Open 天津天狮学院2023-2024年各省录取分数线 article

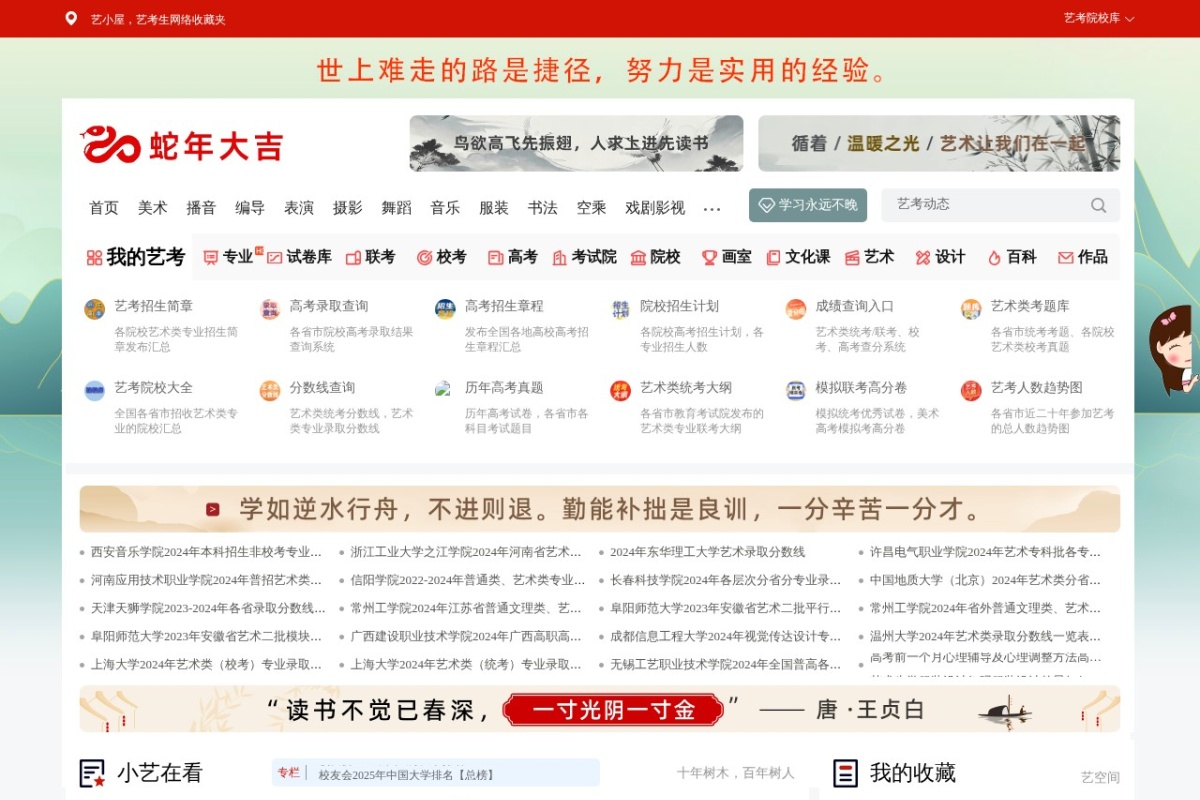click(208, 608)
